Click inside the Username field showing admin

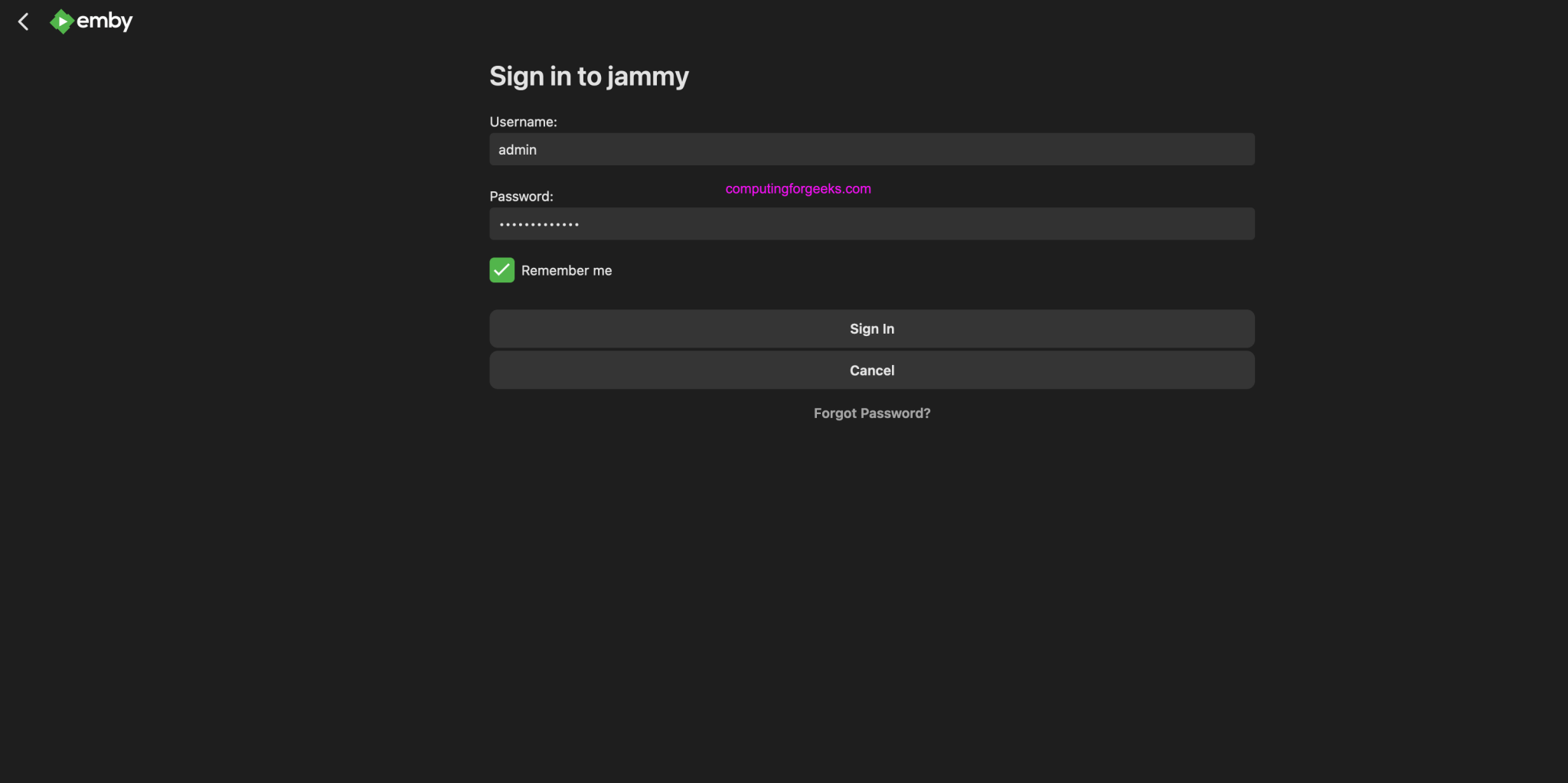point(871,149)
